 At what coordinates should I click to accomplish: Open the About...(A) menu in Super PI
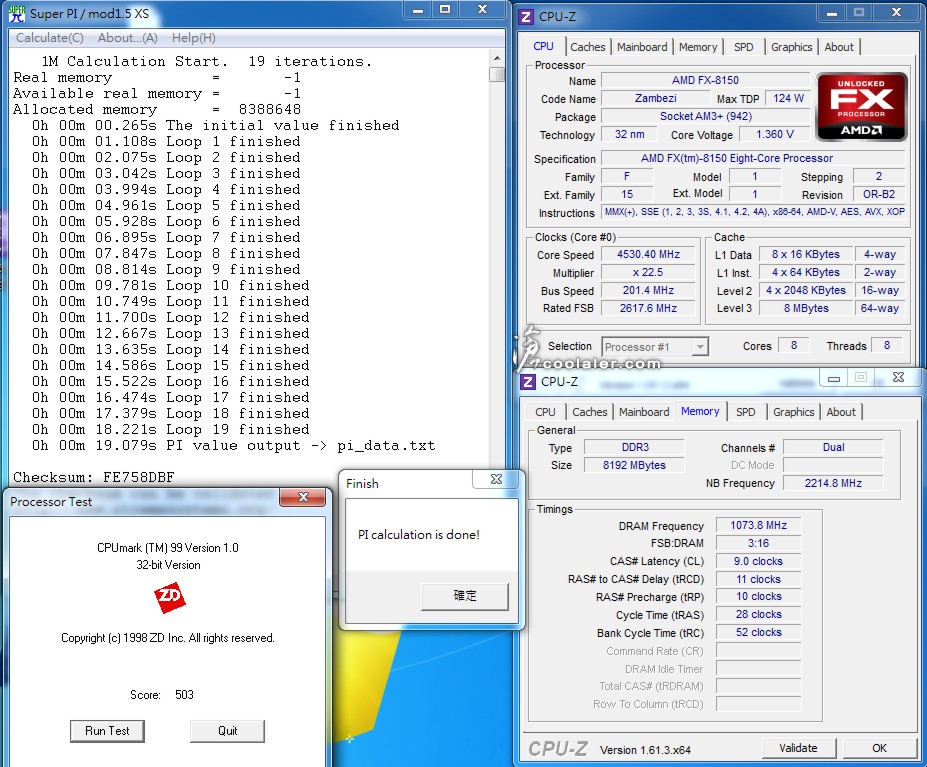(x=128, y=38)
